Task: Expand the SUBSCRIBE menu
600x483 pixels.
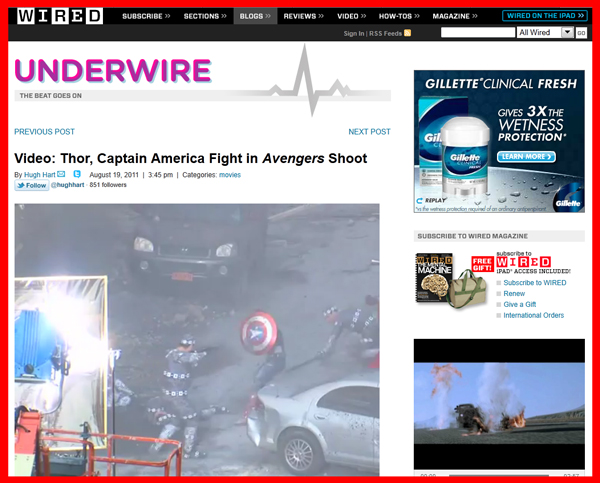Action: point(146,16)
